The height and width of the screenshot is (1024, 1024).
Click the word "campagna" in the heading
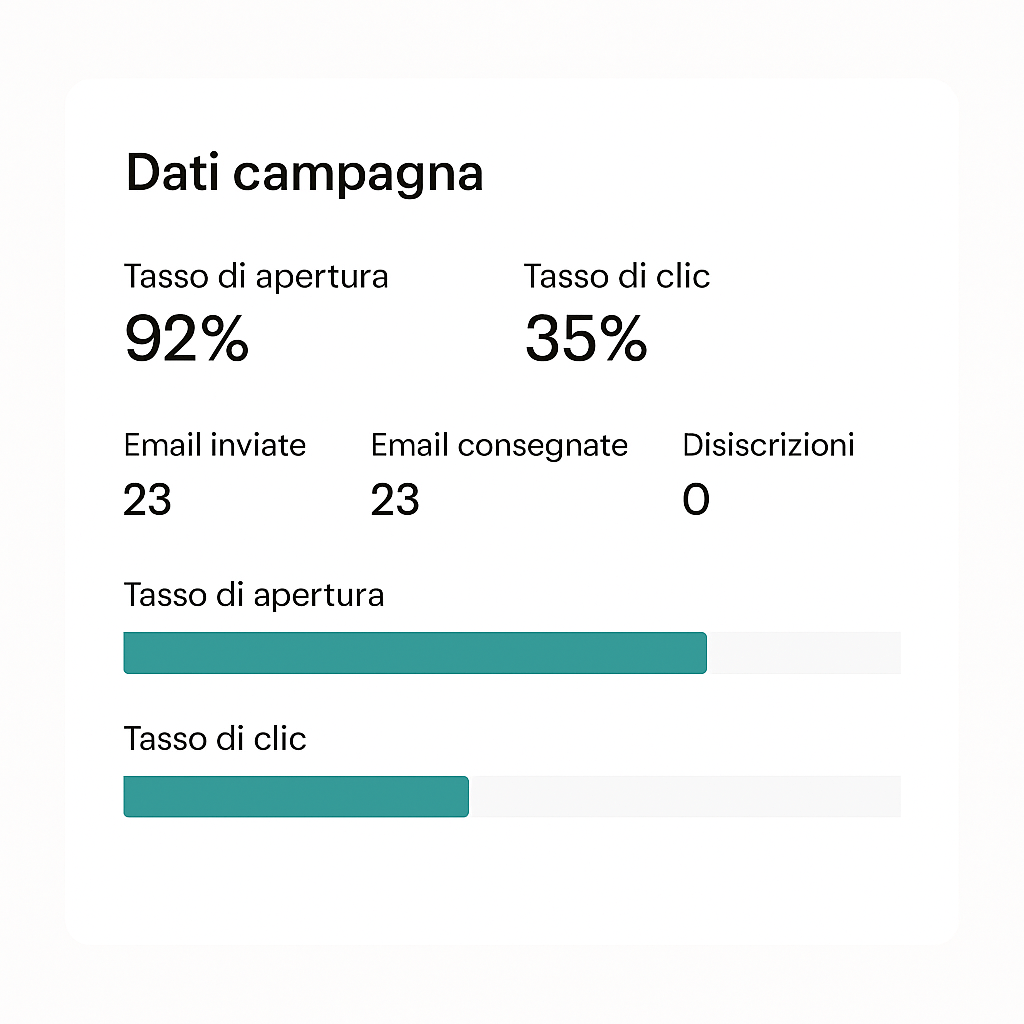coord(358,175)
